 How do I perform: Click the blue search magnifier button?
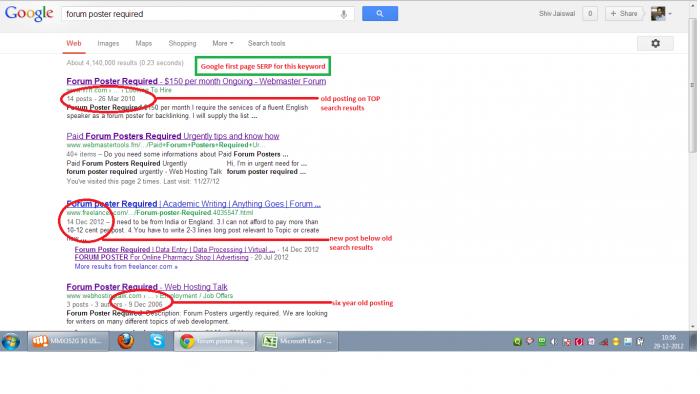tap(380, 13)
